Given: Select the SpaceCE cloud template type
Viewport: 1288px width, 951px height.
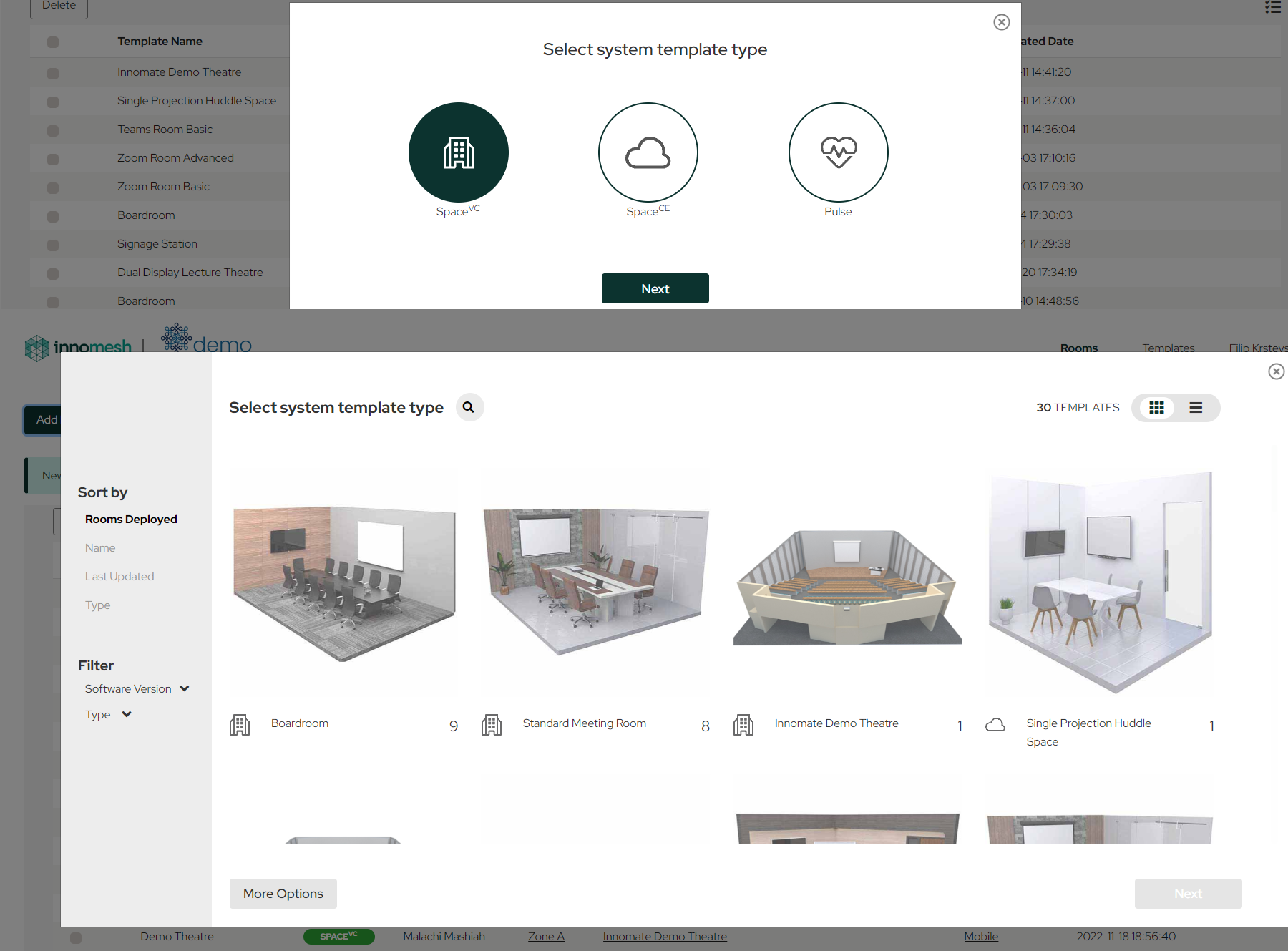Looking at the screenshot, I should pyautogui.click(x=648, y=152).
